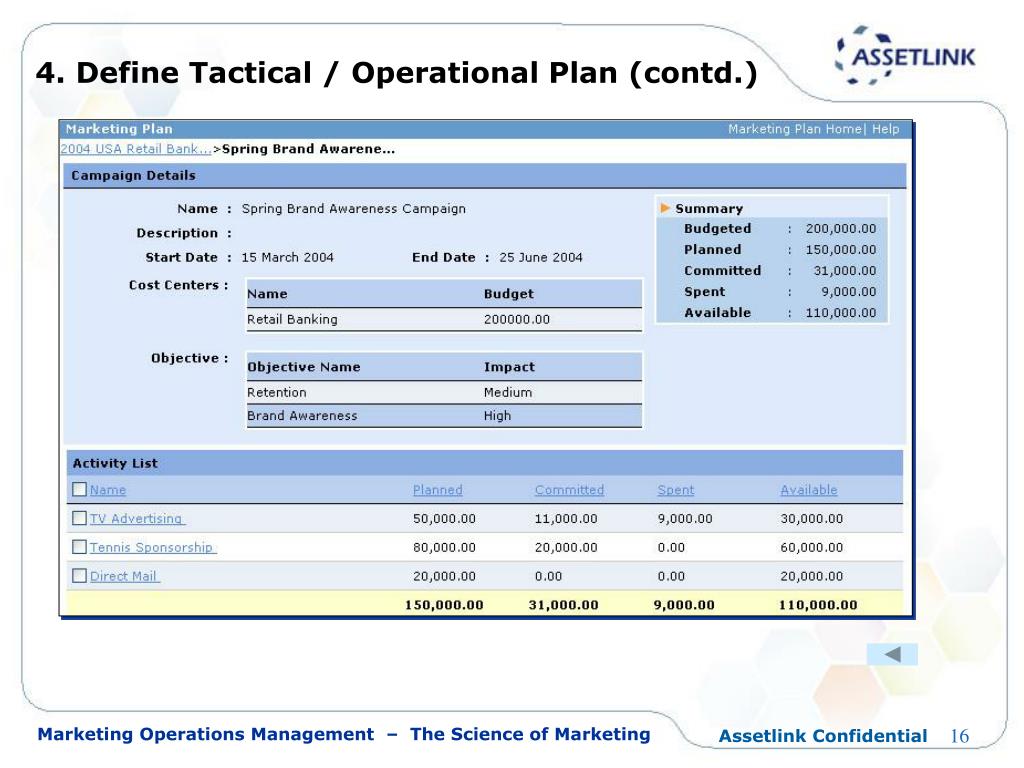Click the ASSETLINK logo
This screenshot has height=768, width=1024.
click(905, 56)
